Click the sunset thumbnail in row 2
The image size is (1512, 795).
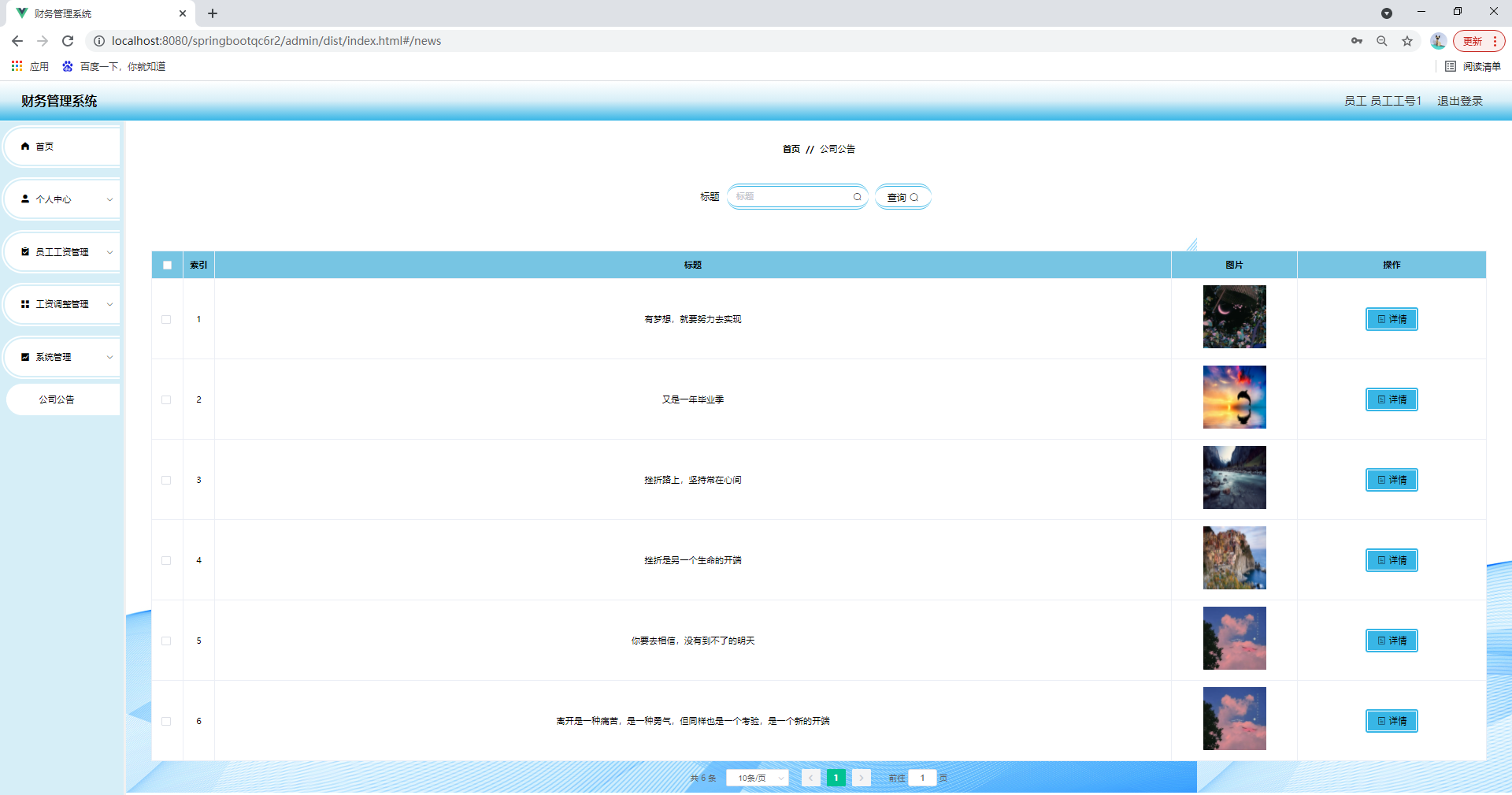(x=1234, y=397)
